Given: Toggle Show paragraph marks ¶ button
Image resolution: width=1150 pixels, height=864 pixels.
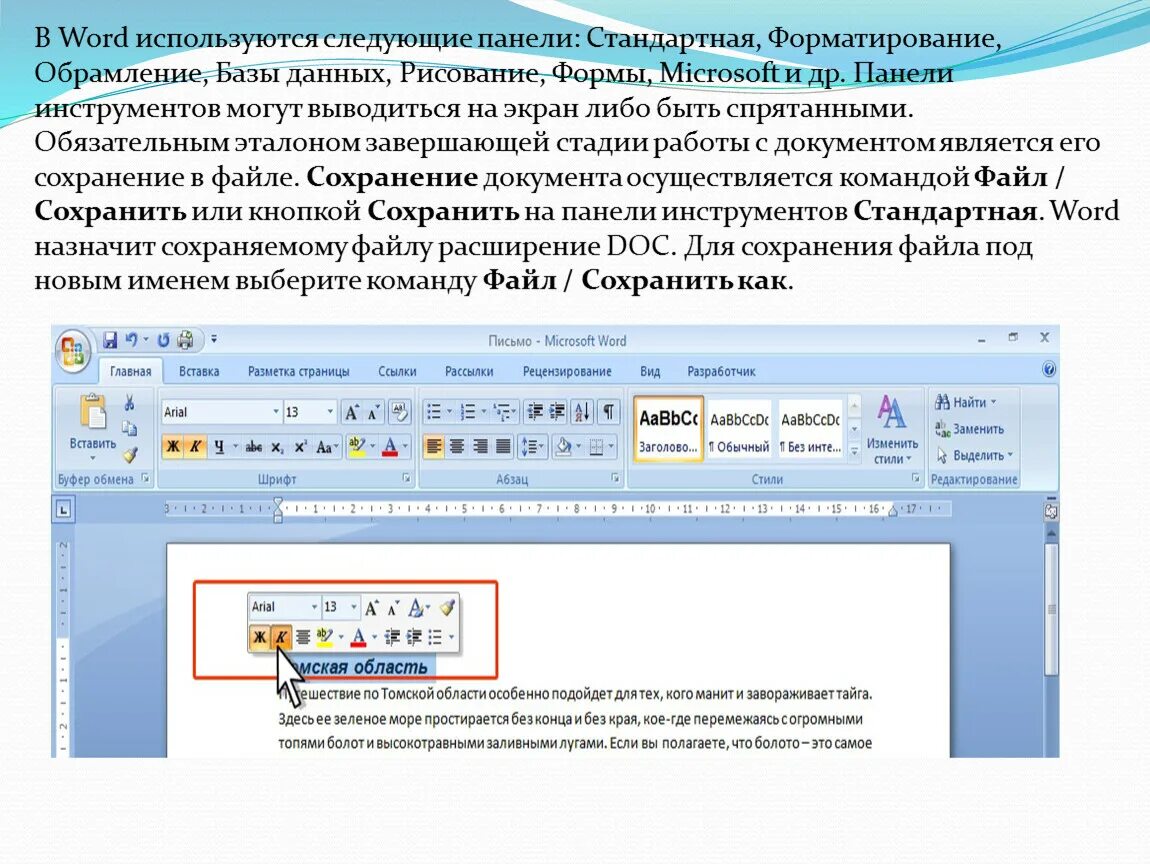Looking at the screenshot, I should click(x=609, y=412).
